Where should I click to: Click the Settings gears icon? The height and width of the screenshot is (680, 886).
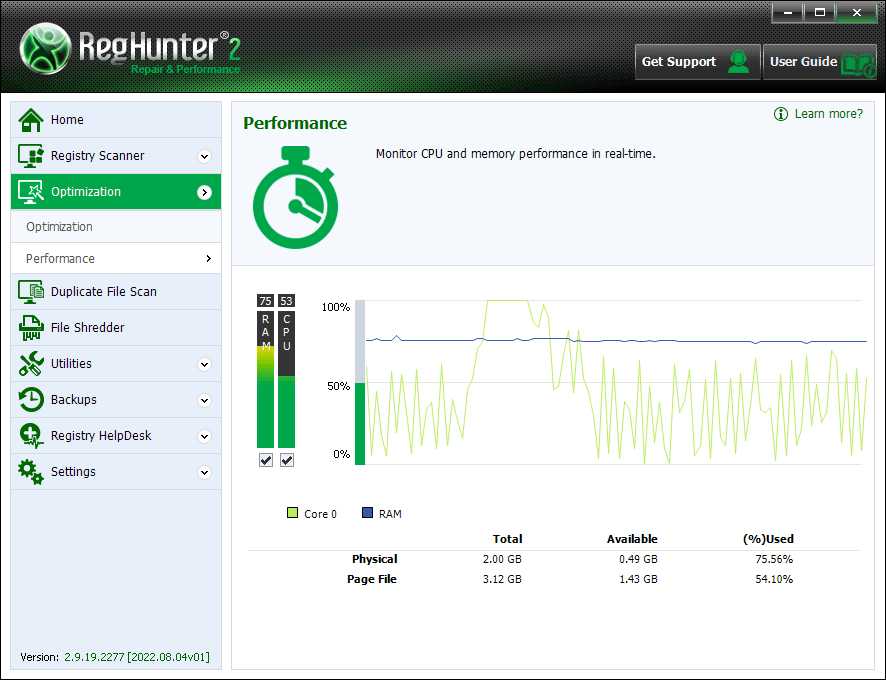pos(31,472)
